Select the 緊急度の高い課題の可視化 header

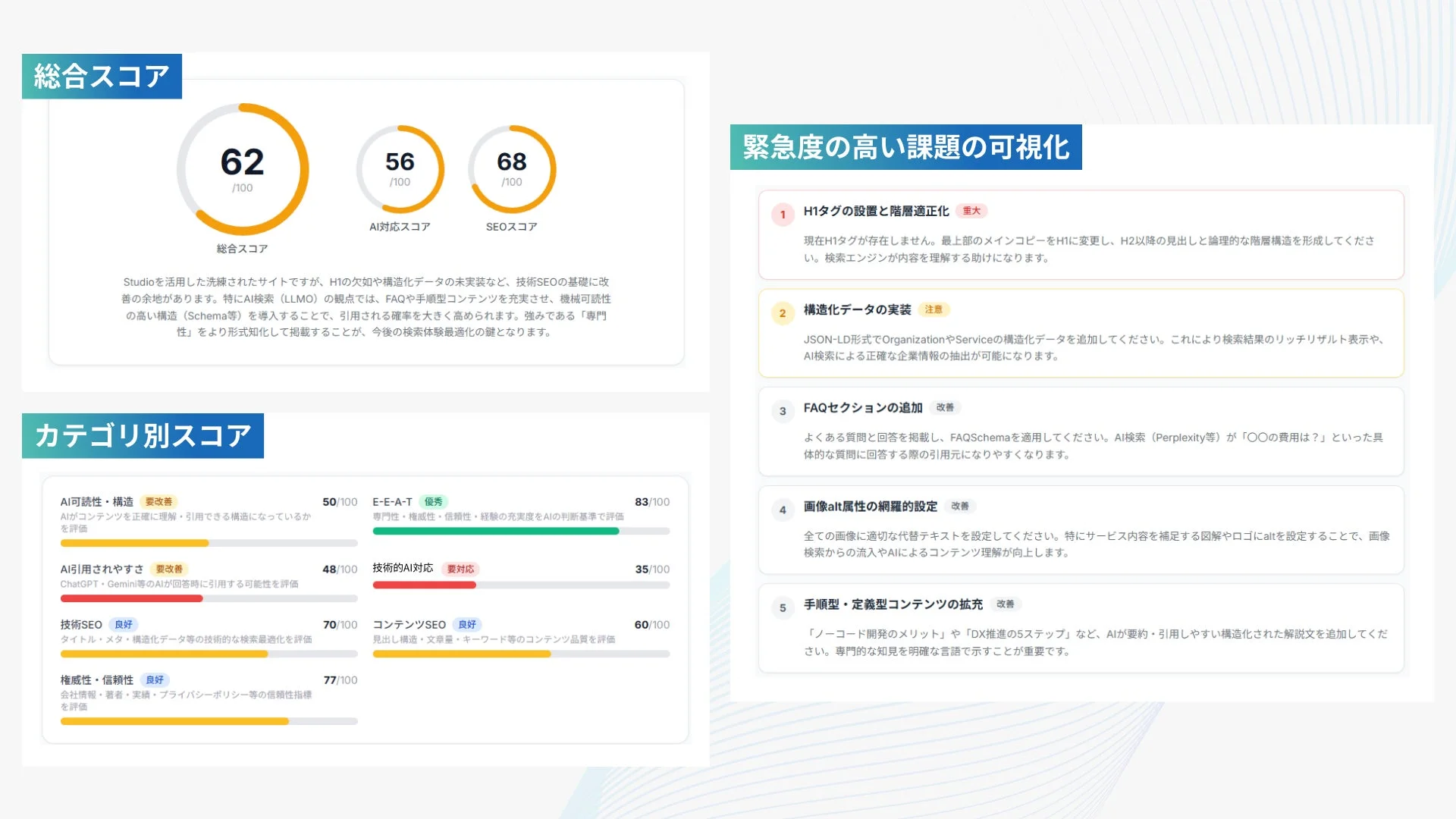click(906, 148)
